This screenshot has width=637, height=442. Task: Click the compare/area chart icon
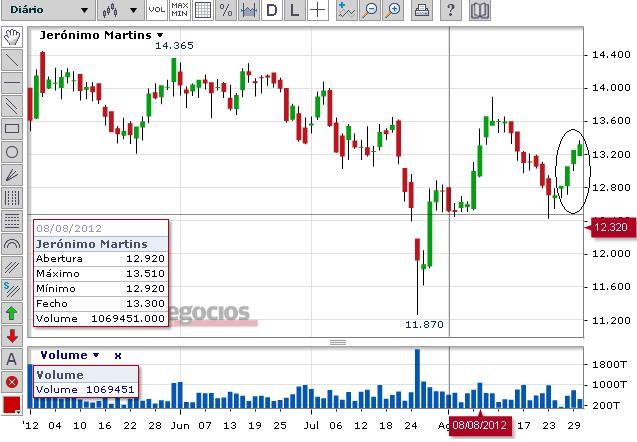click(249, 10)
